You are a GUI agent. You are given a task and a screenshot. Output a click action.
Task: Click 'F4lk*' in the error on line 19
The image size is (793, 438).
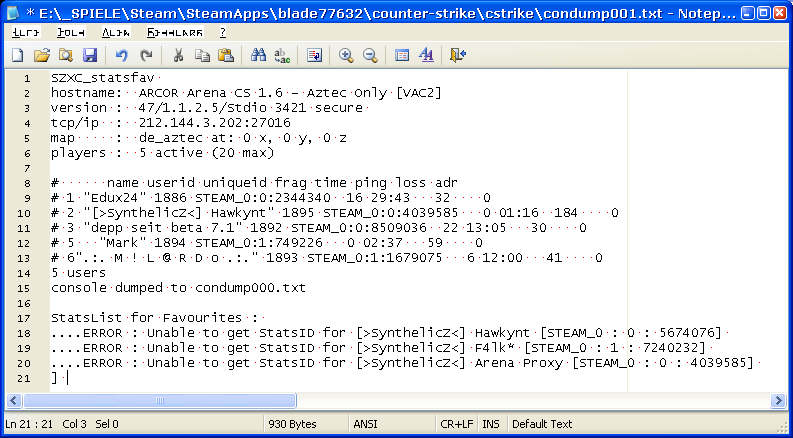494,348
